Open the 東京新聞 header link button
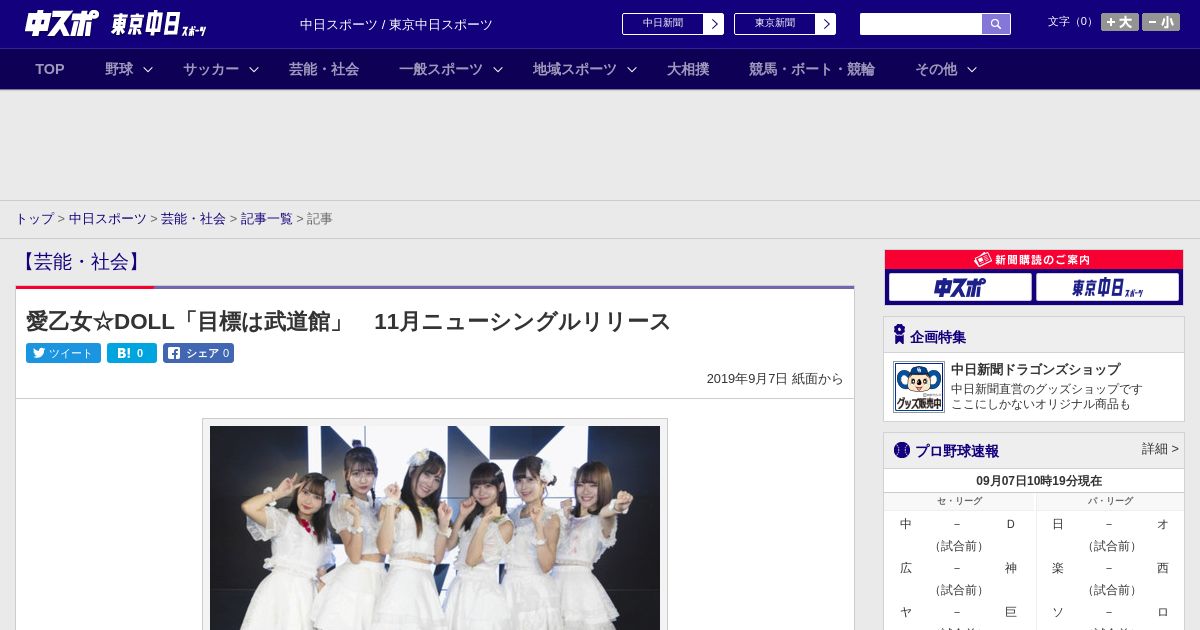Viewport: 1200px width, 630px height. (x=784, y=24)
